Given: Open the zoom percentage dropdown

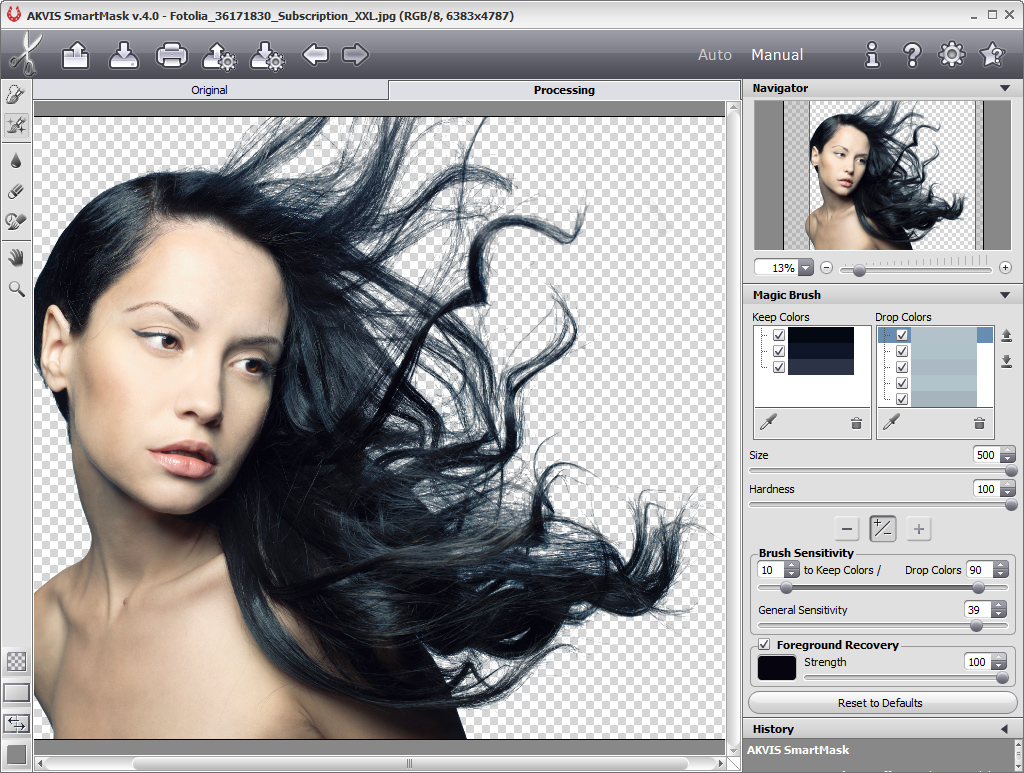Looking at the screenshot, I should [805, 268].
